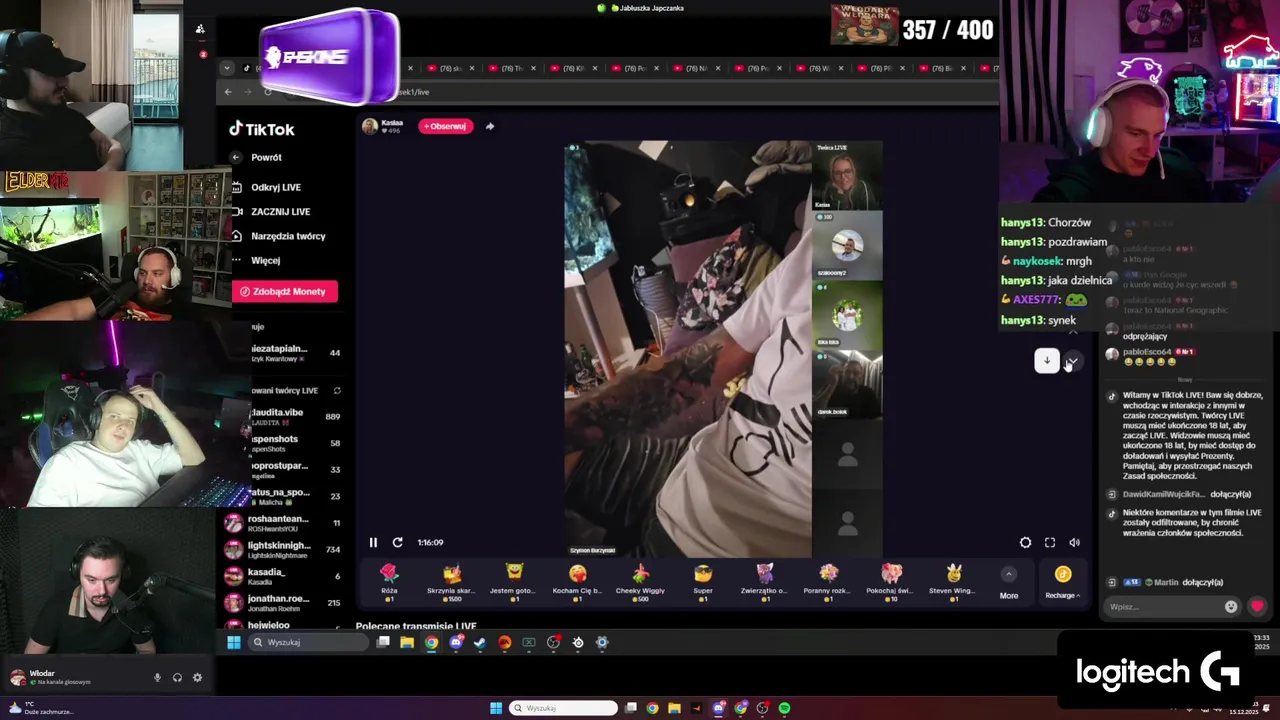This screenshot has width=1280, height=720.
Task: Click Zdobądź Monety button
Action: coord(285,291)
